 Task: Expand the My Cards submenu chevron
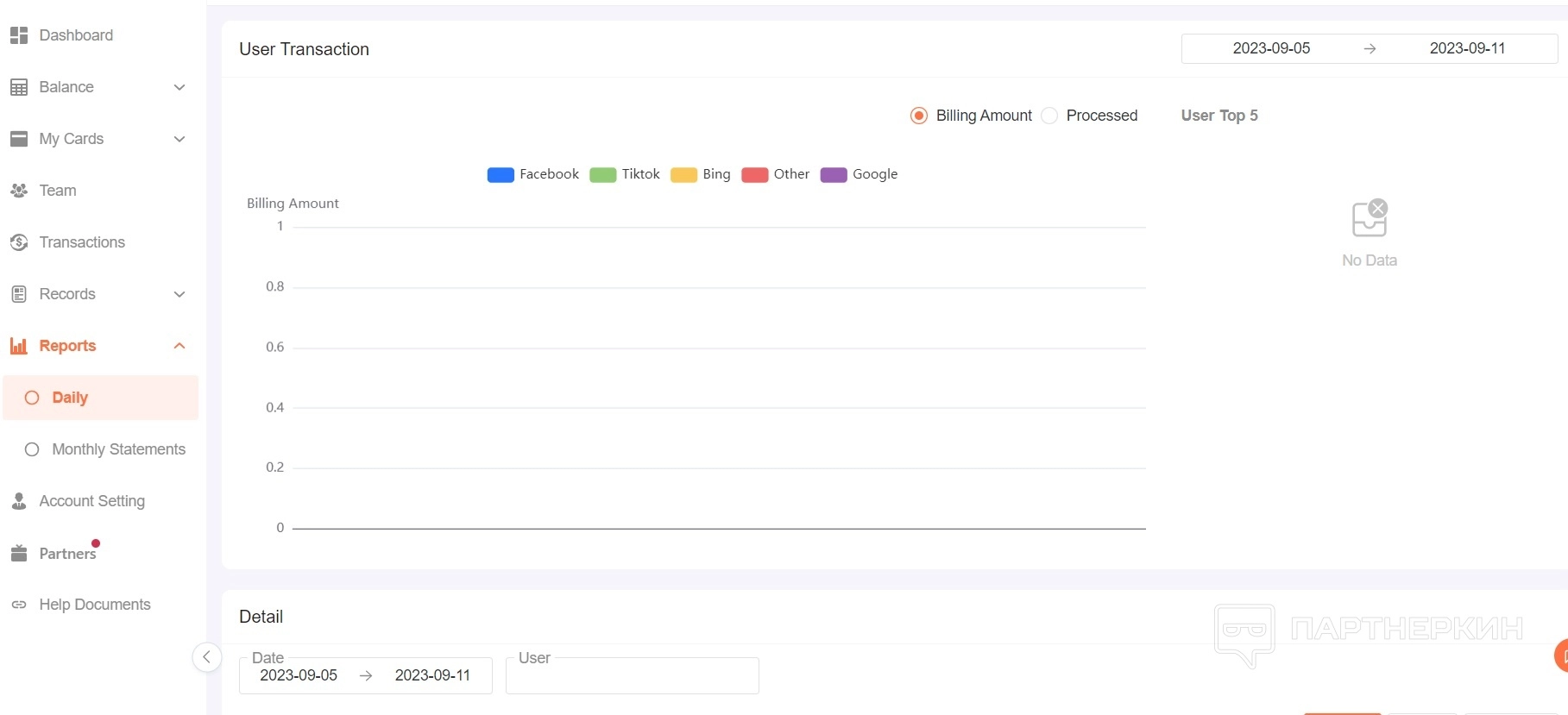pyautogui.click(x=179, y=139)
